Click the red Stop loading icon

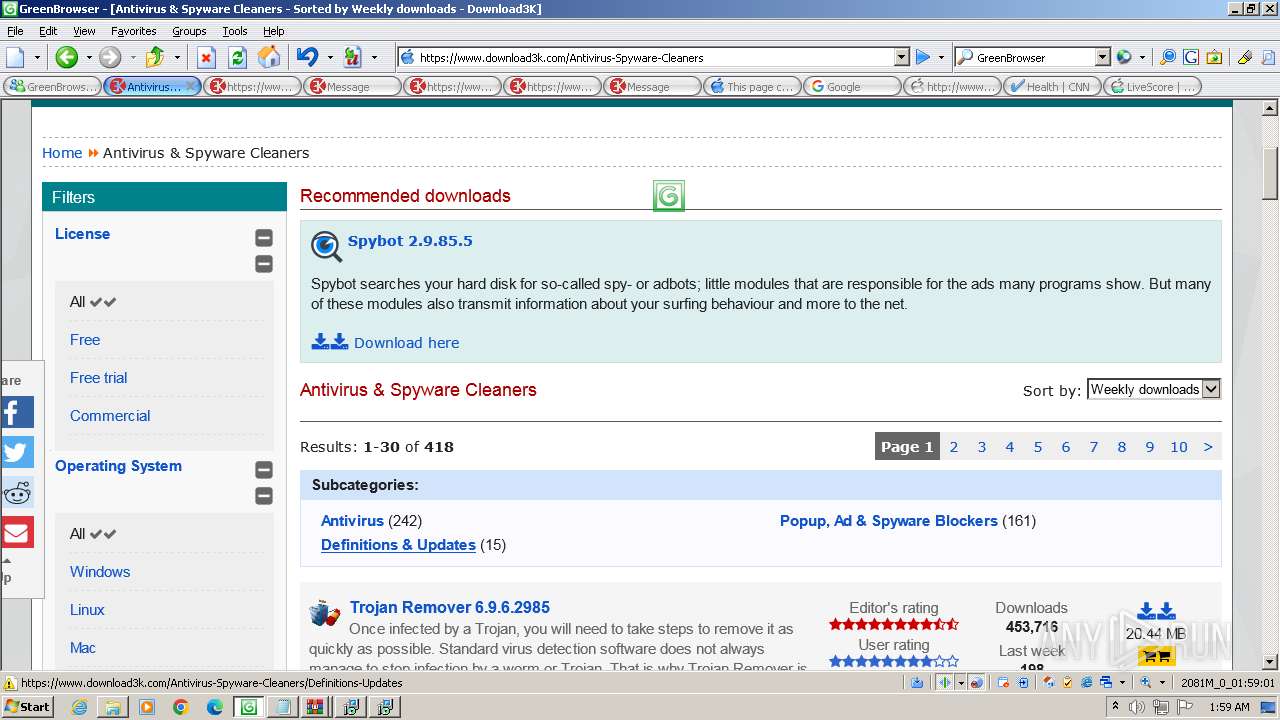(x=206, y=57)
